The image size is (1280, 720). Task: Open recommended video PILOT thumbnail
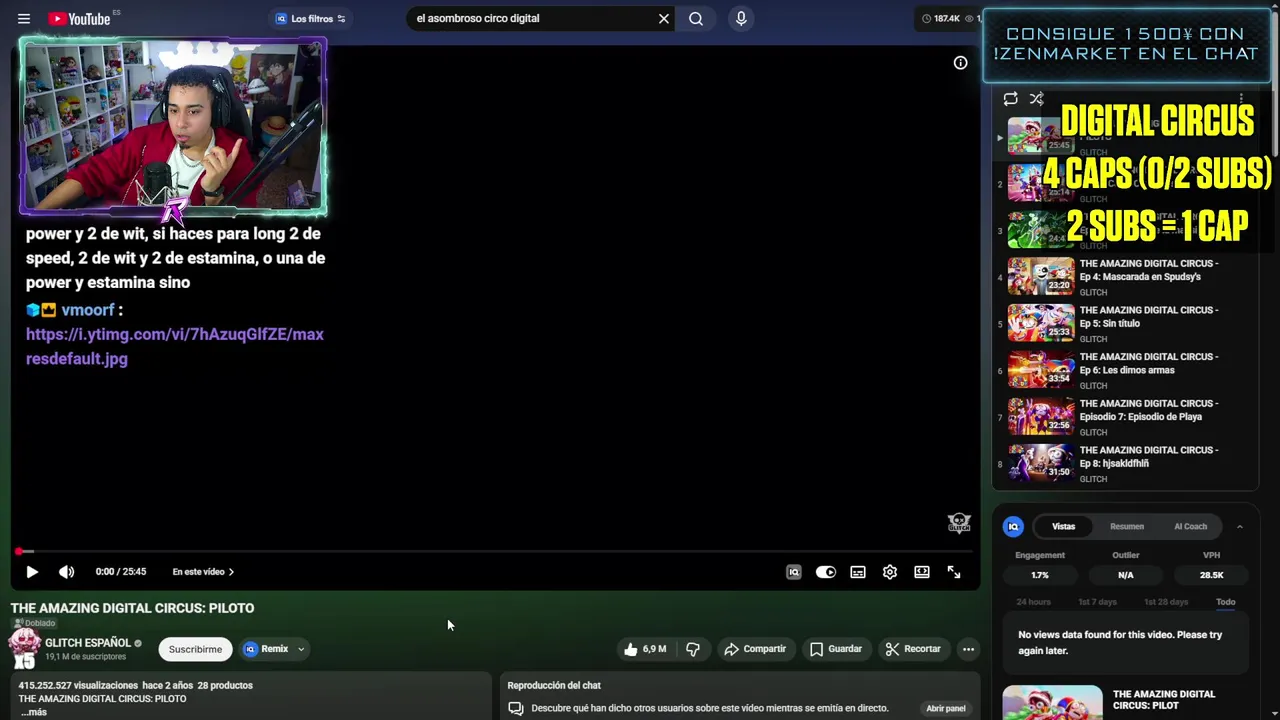pos(1052,703)
